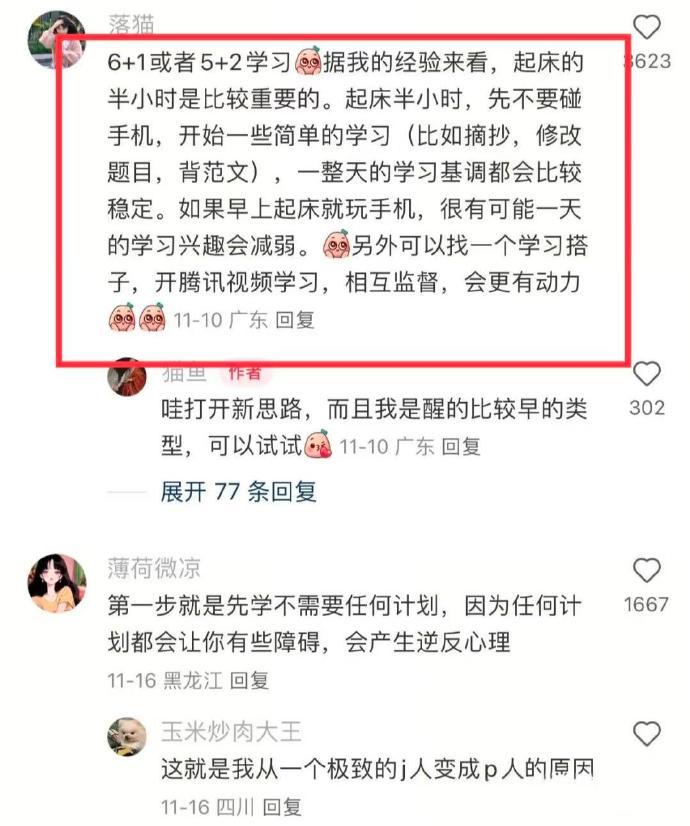Open username 薄荷微凉 profile link
690x826 pixels.
click(x=154, y=568)
